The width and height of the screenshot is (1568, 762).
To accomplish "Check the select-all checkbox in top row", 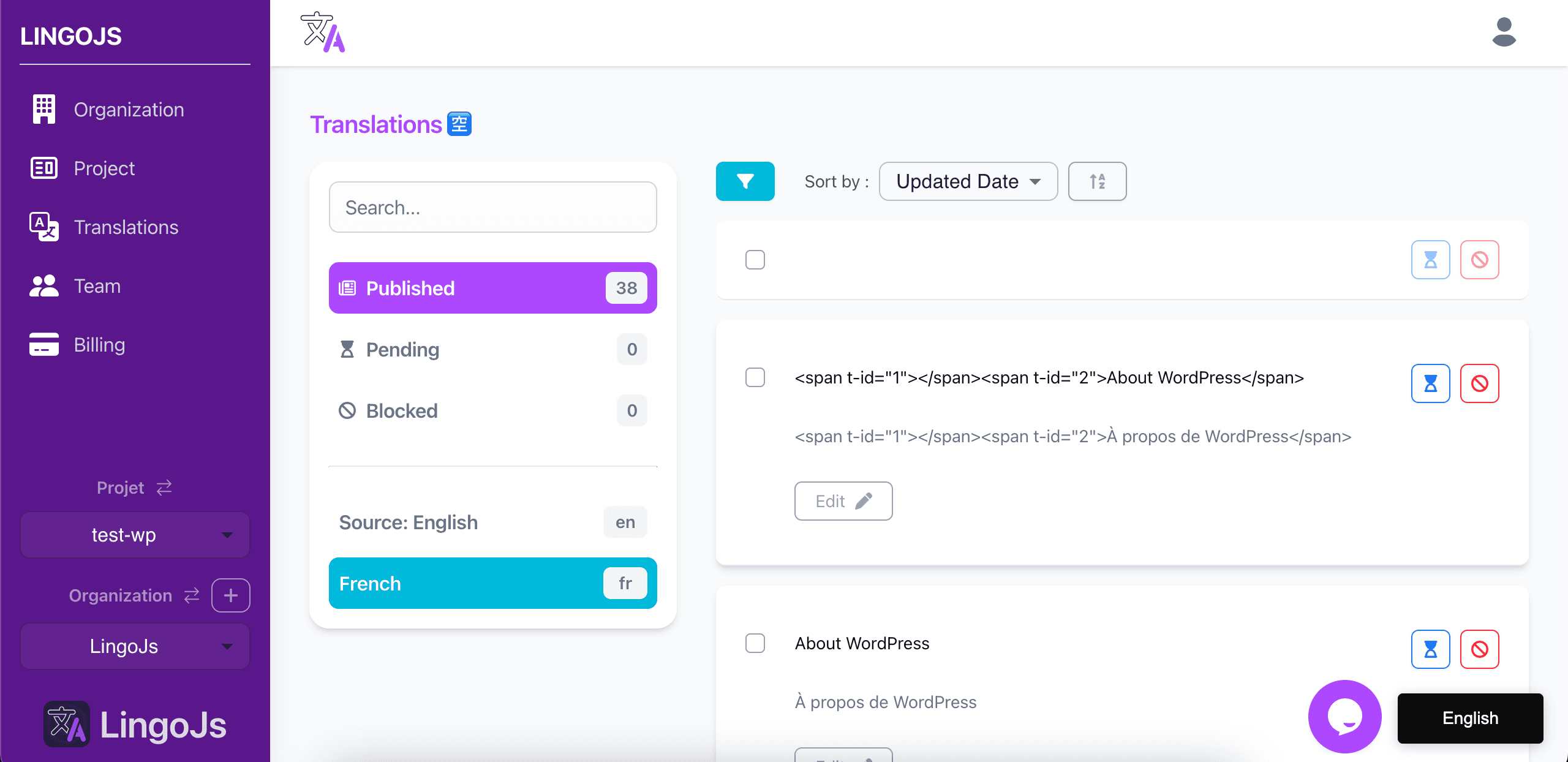I will 755,260.
